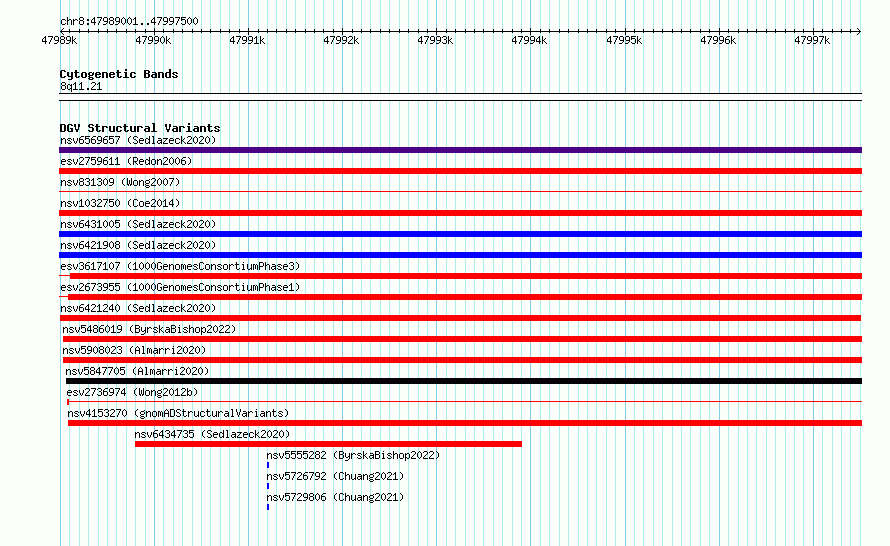Open variant label nsv5908023 (Almarri2020)
Viewport: 890px width, 546px height.
pos(134,350)
